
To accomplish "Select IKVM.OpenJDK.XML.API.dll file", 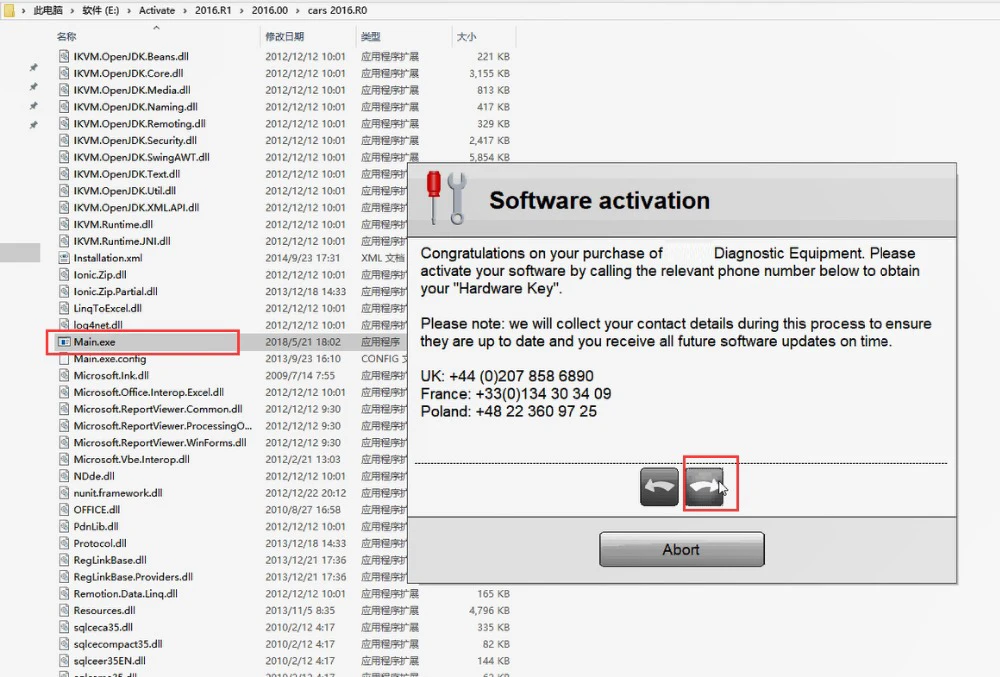I will pos(136,208).
